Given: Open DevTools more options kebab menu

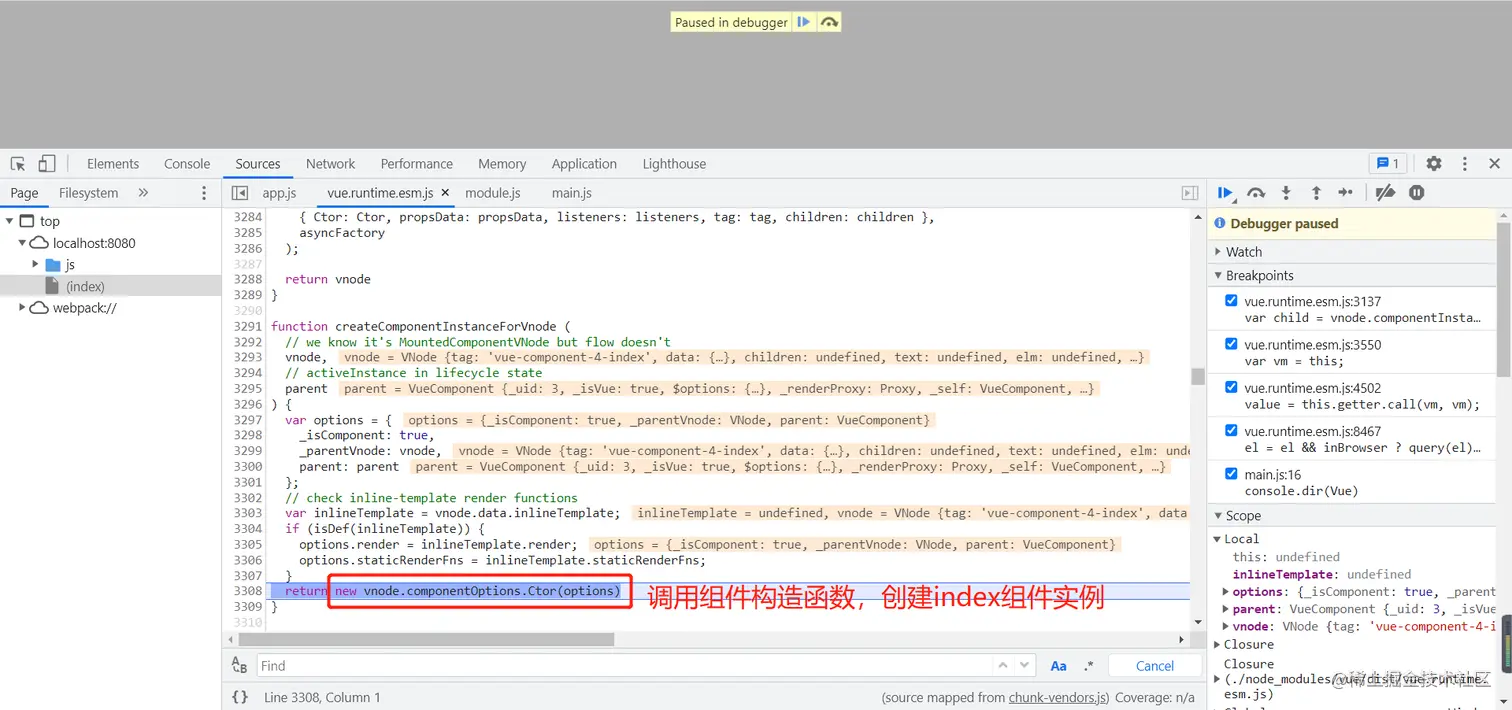Looking at the screenshot, I should (1465, 164).
